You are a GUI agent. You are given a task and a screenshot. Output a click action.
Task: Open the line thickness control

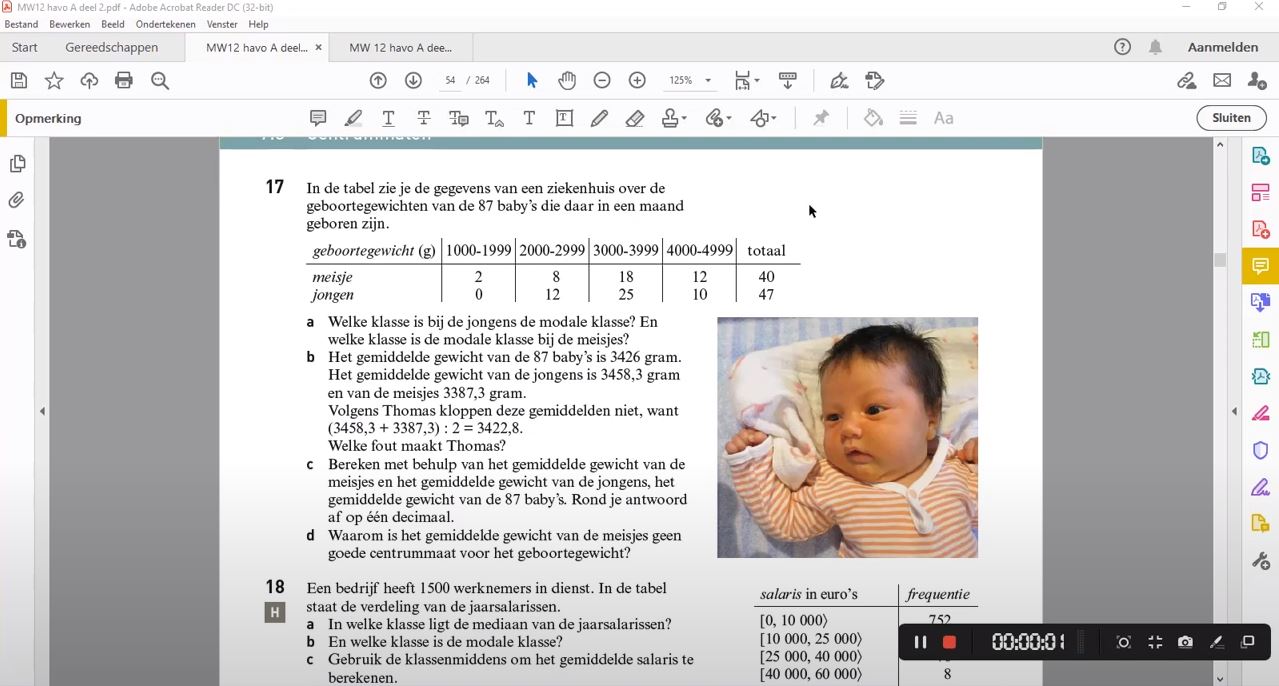[x=908, y=118]
